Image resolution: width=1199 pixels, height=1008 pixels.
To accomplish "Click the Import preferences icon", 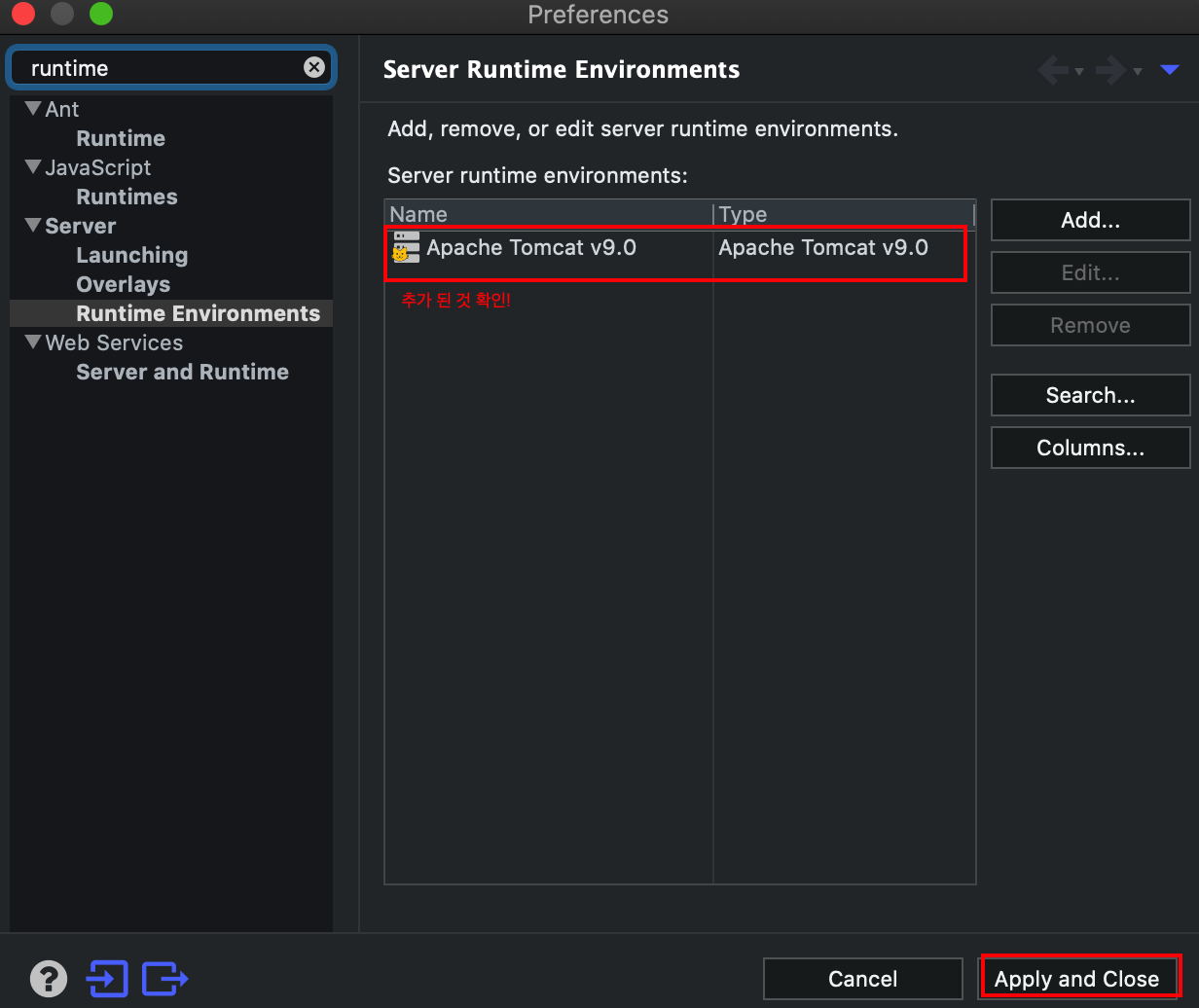I will (x=107, y=978).
